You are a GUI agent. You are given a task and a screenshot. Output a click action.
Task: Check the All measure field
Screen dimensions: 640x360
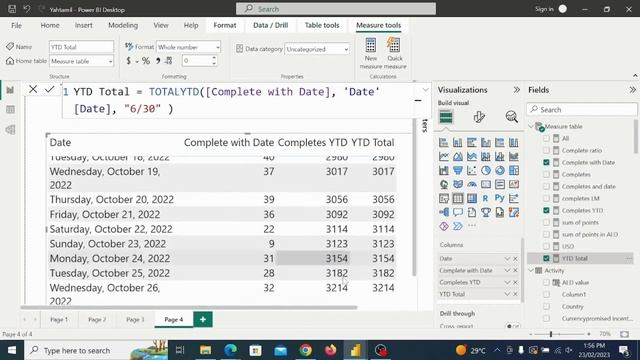pos(547,138)
